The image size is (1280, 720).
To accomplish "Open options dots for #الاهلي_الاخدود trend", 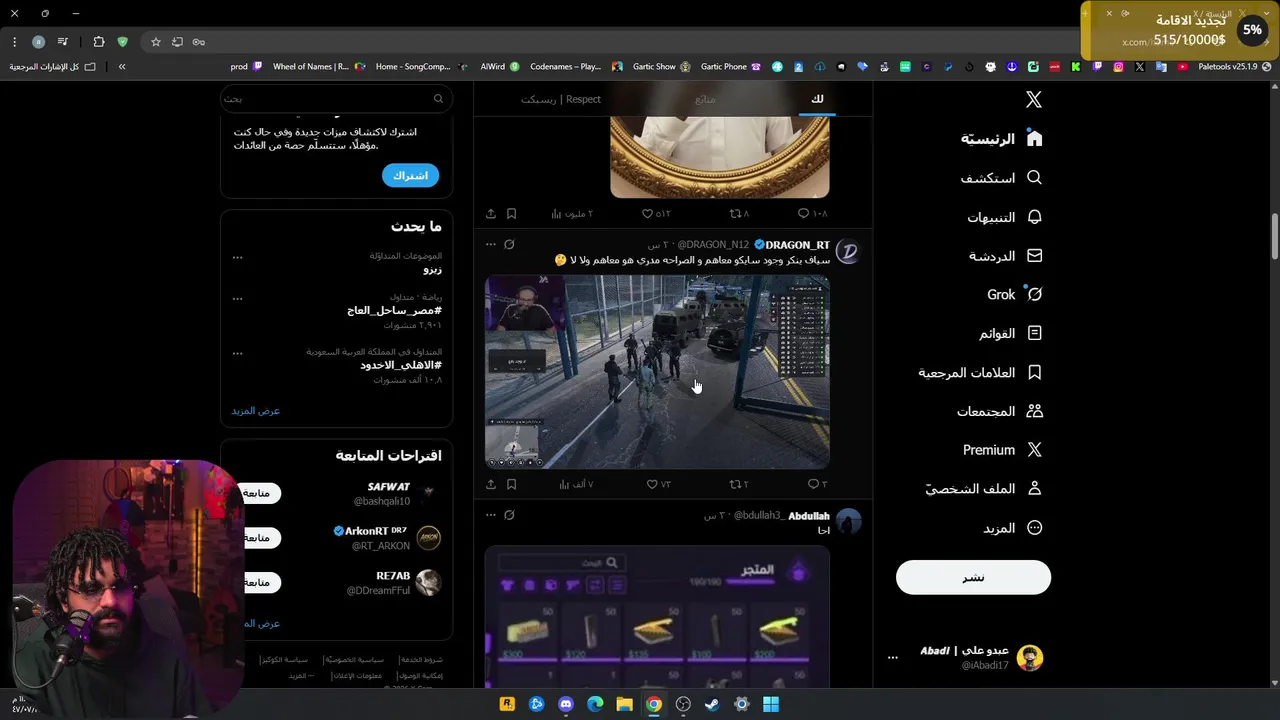I will pyautogui.click(x=238, y=353).
